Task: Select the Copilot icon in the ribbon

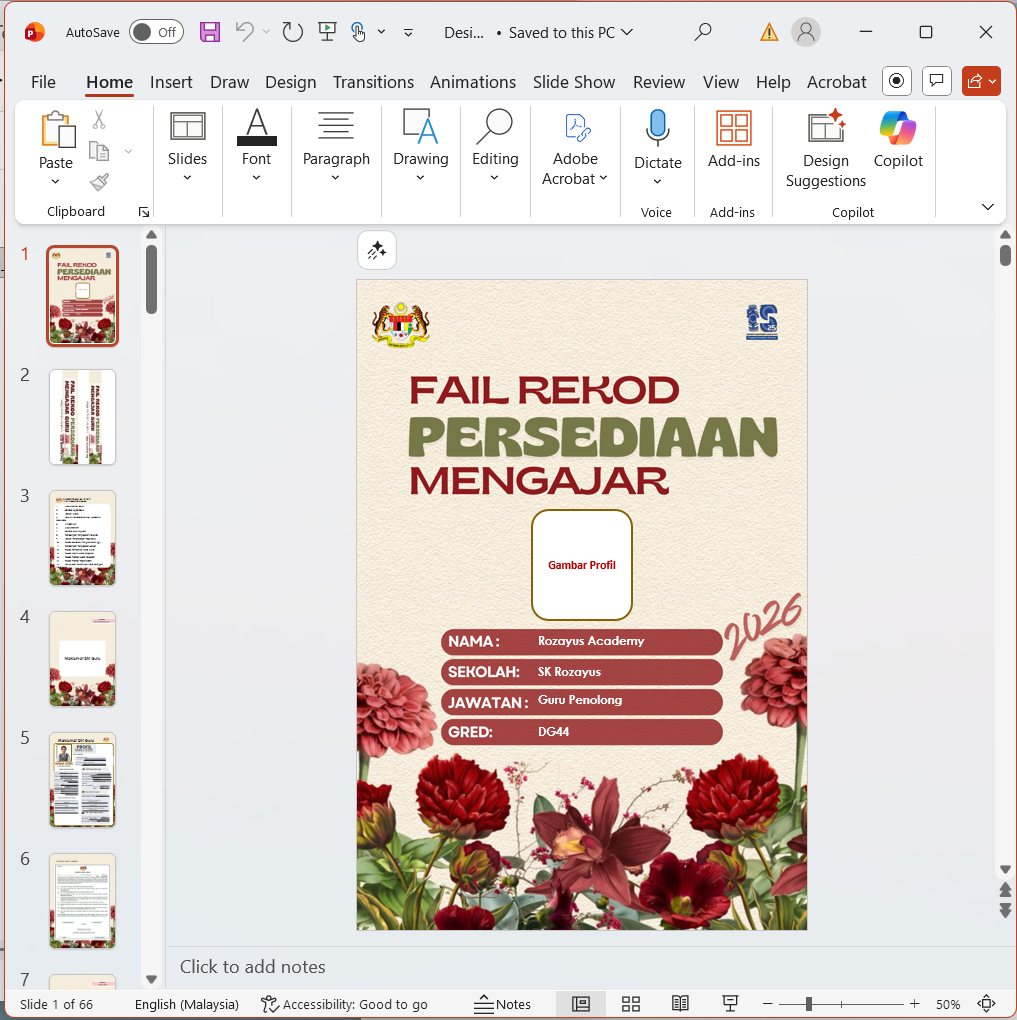Action: click(897, 128)
